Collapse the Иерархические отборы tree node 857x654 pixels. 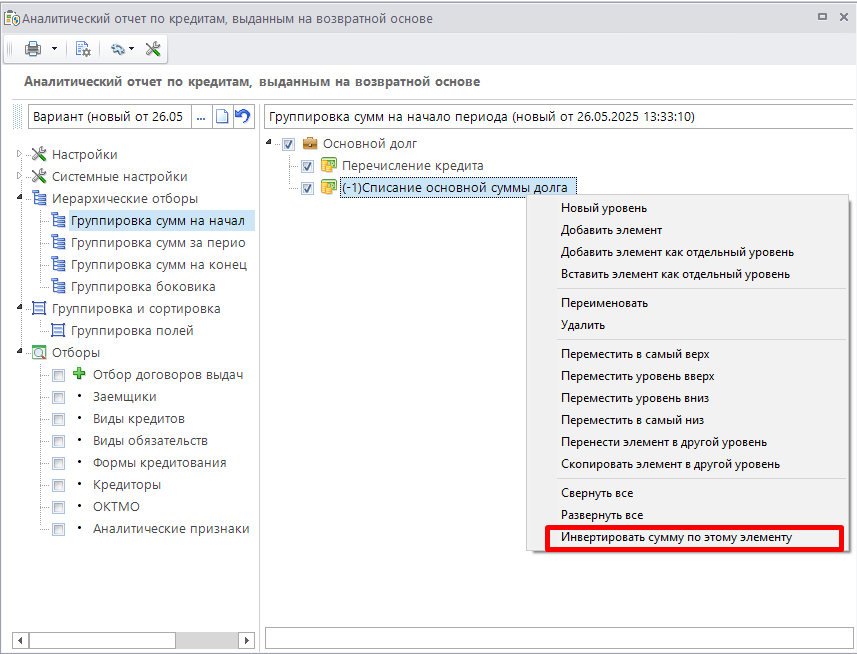pyautogui.click(x=19, y=198)
